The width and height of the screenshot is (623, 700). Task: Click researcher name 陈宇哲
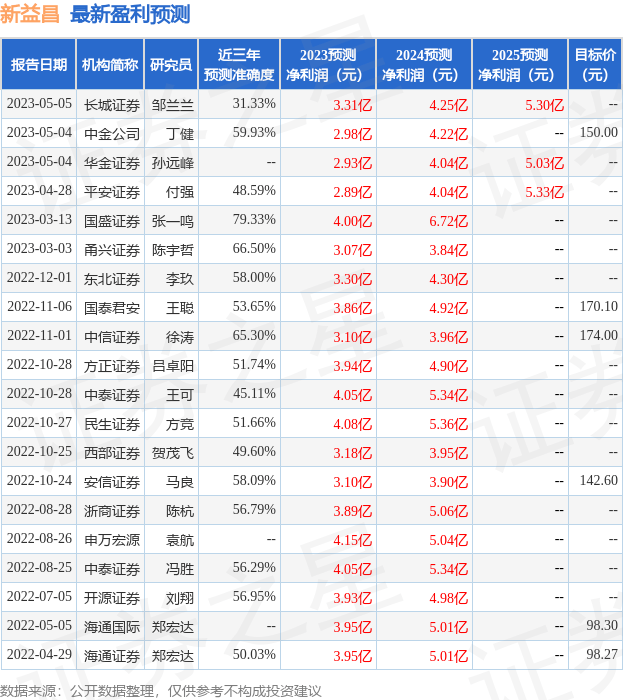tap(173, 250)
